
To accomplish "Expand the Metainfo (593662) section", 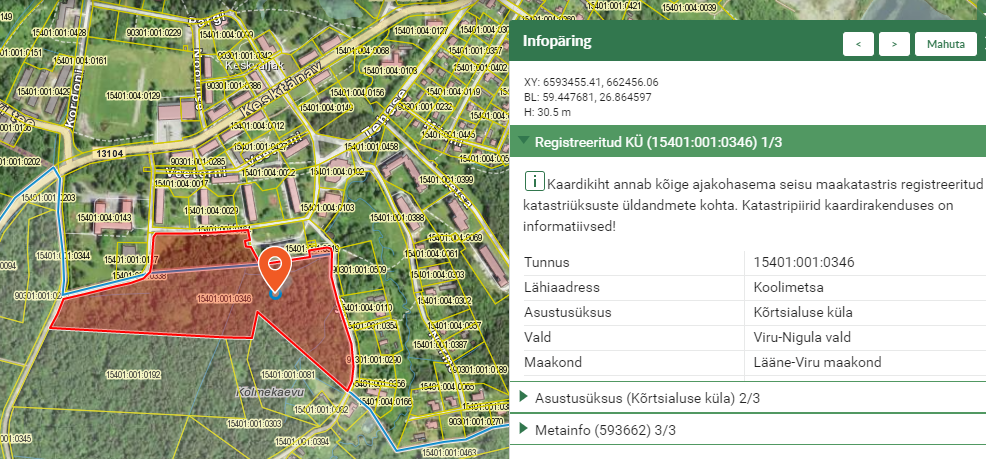I will click(x=525, y=430).
